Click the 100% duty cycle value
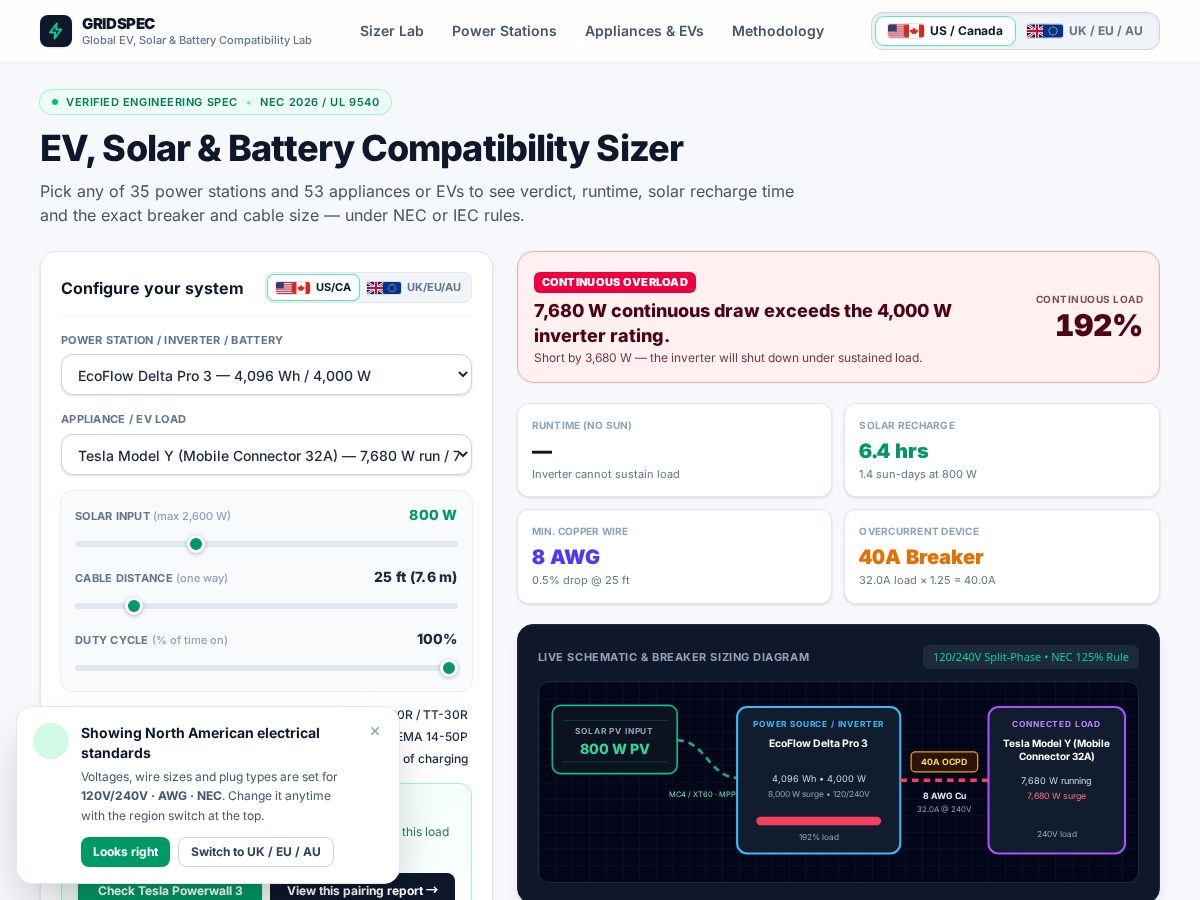This screenshot has height=900, width=1200. point(437,639)
